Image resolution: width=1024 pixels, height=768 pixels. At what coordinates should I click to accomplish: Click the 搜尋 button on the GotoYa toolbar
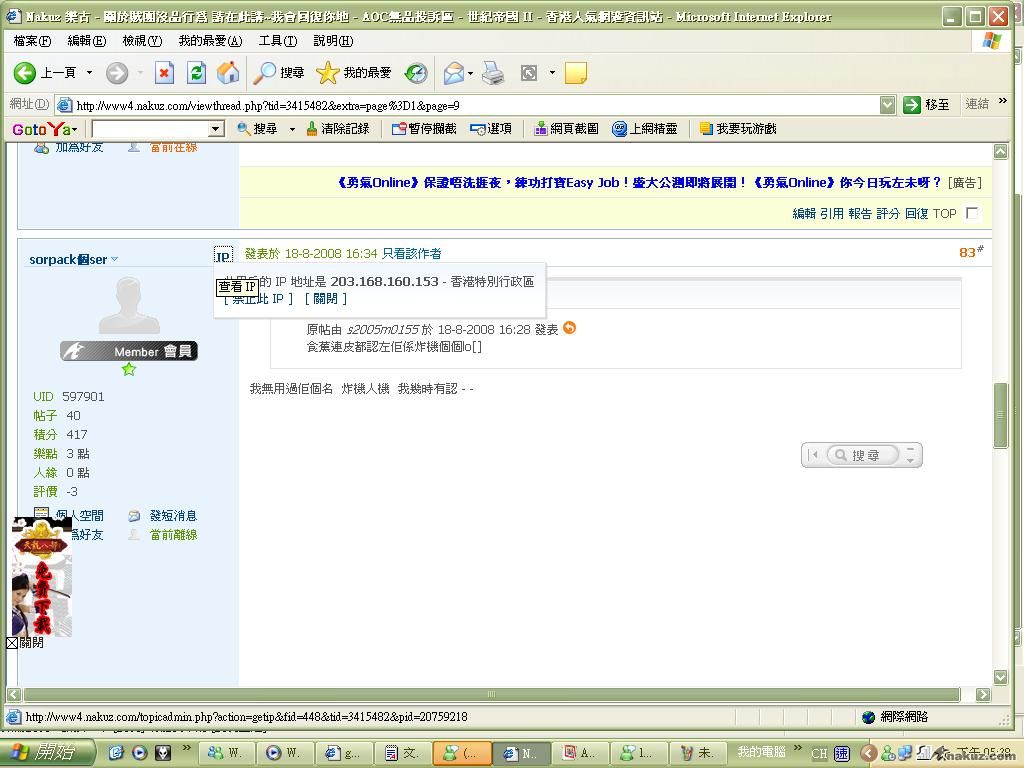(x=257, y=129)
